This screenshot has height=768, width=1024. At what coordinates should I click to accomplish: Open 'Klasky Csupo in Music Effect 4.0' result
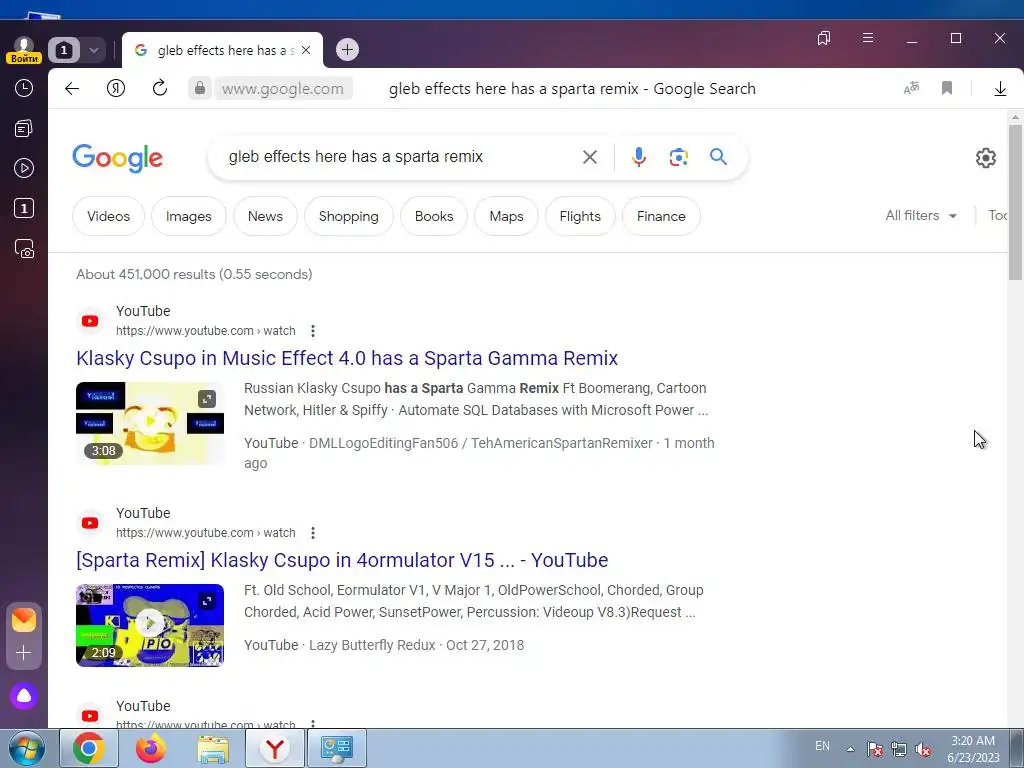point(347,358)
